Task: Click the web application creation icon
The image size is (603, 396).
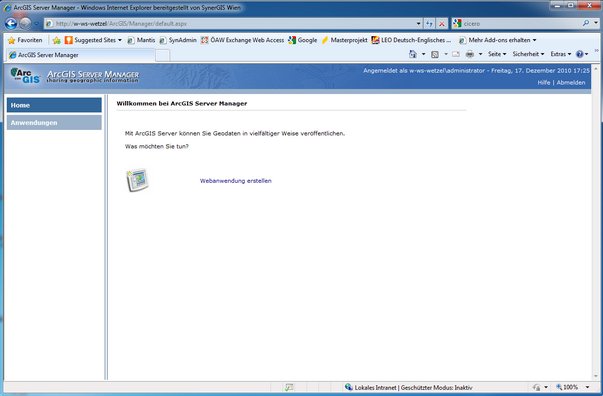Action: click(137, 180)
